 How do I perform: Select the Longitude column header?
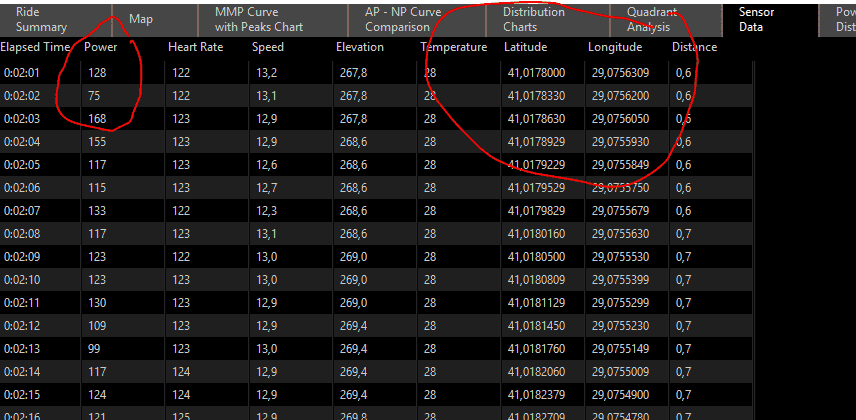point(614,48)
